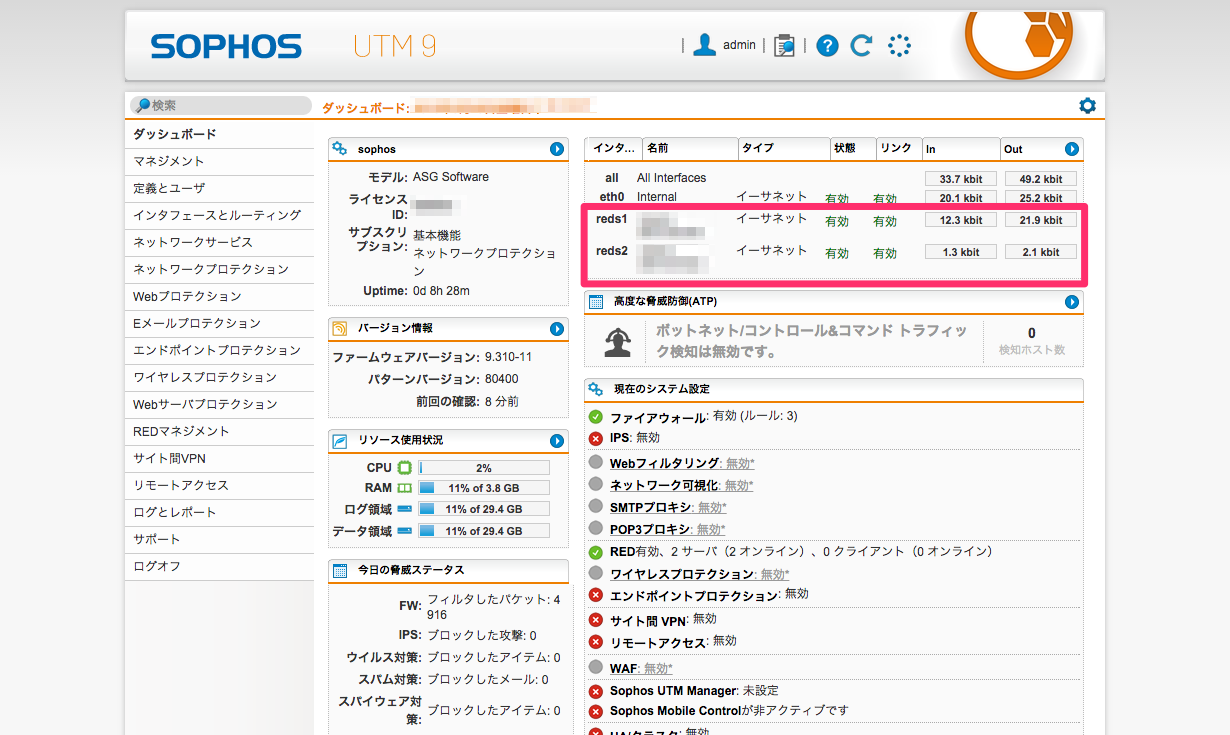This screenshot has width=1230, height=735.
Task: Click the バージョン情報 panel icon
Action: 340,328
